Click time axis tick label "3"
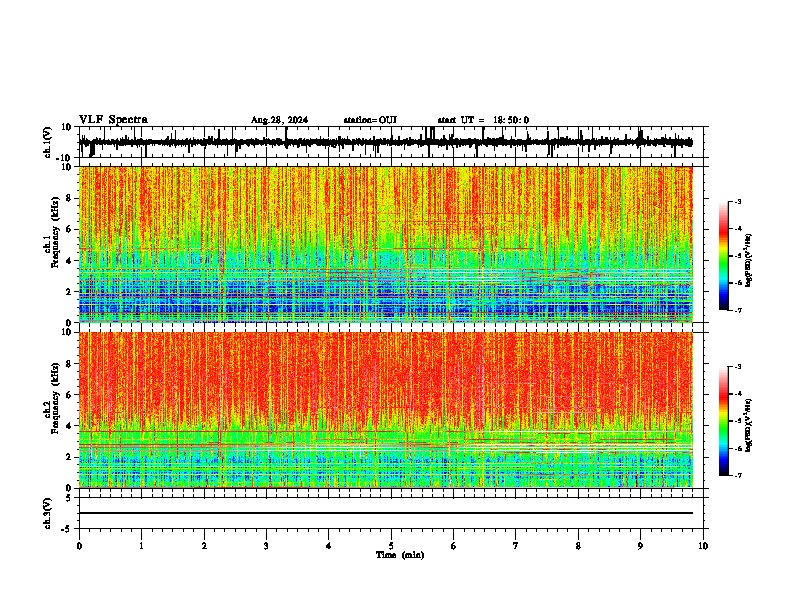Image resolution: width=792 pixels, height=612 pixels. [266, 546]
